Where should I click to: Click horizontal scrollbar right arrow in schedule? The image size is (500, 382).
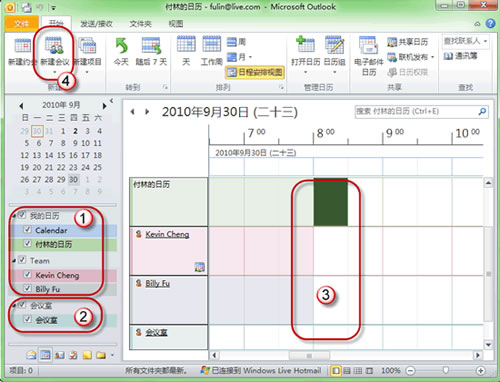[478, 355]
